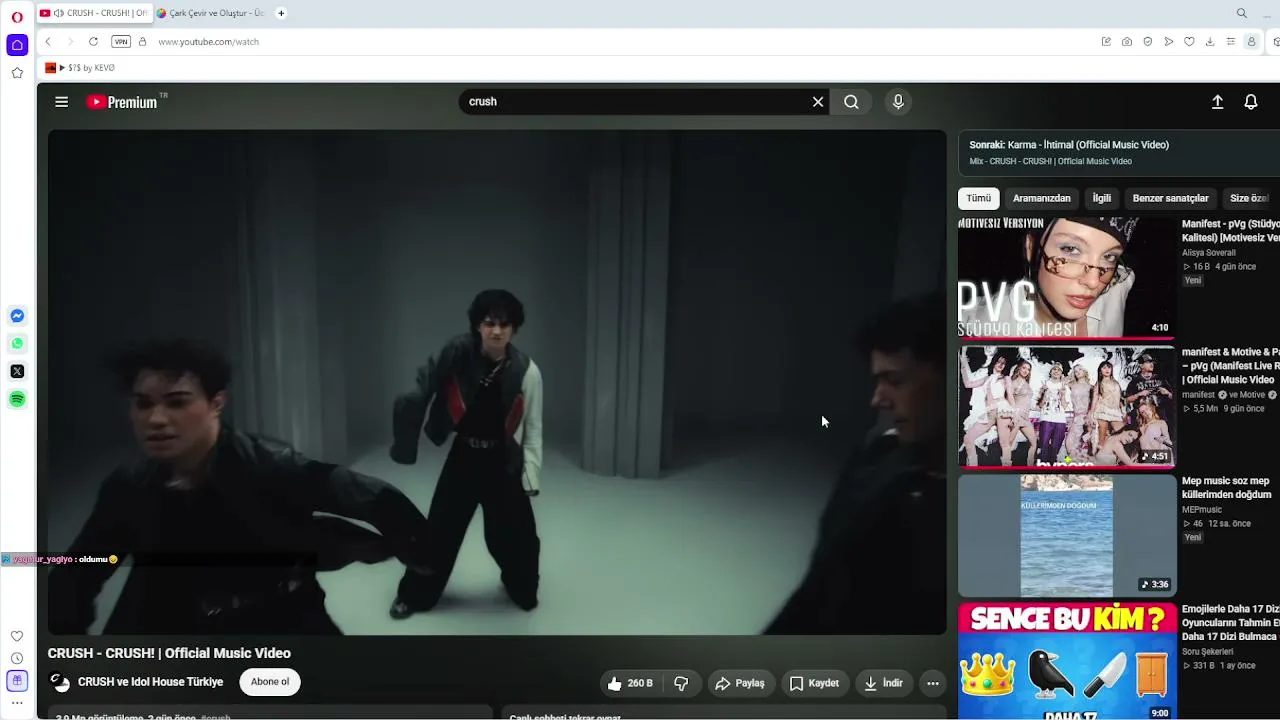Toggle the VPN badge in address bar
The image size is (1280, 720).
point(121,42)
